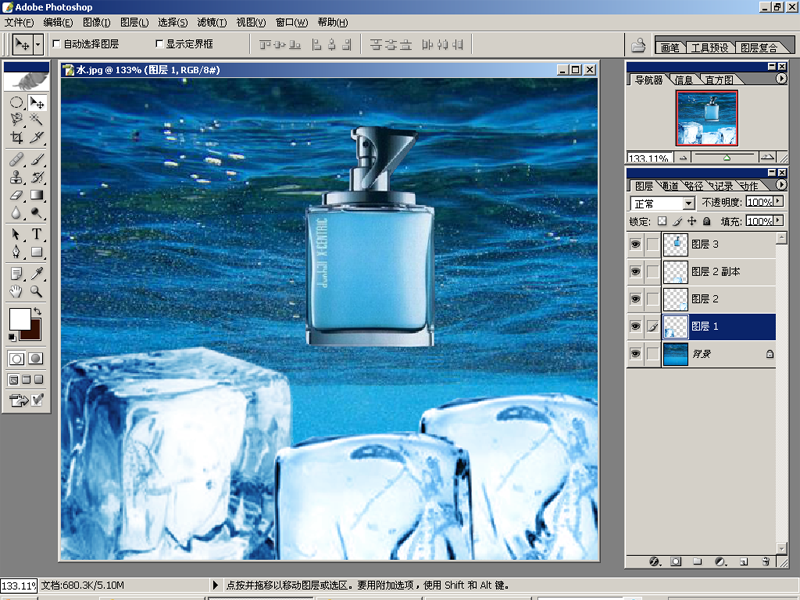The image size is (800, 600).
Task: Swap foreground and background colors
Action: 37,311
